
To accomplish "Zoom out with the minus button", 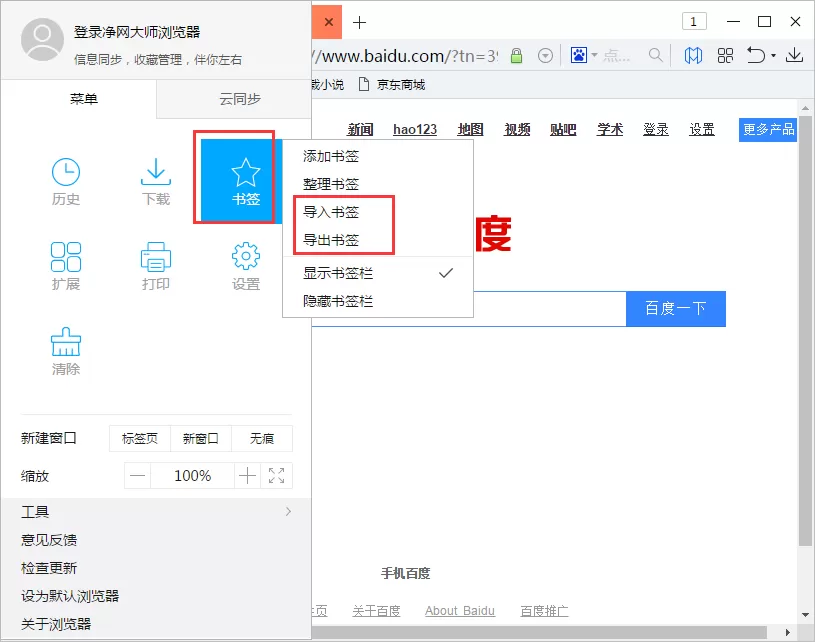I will tap(138, 476).
